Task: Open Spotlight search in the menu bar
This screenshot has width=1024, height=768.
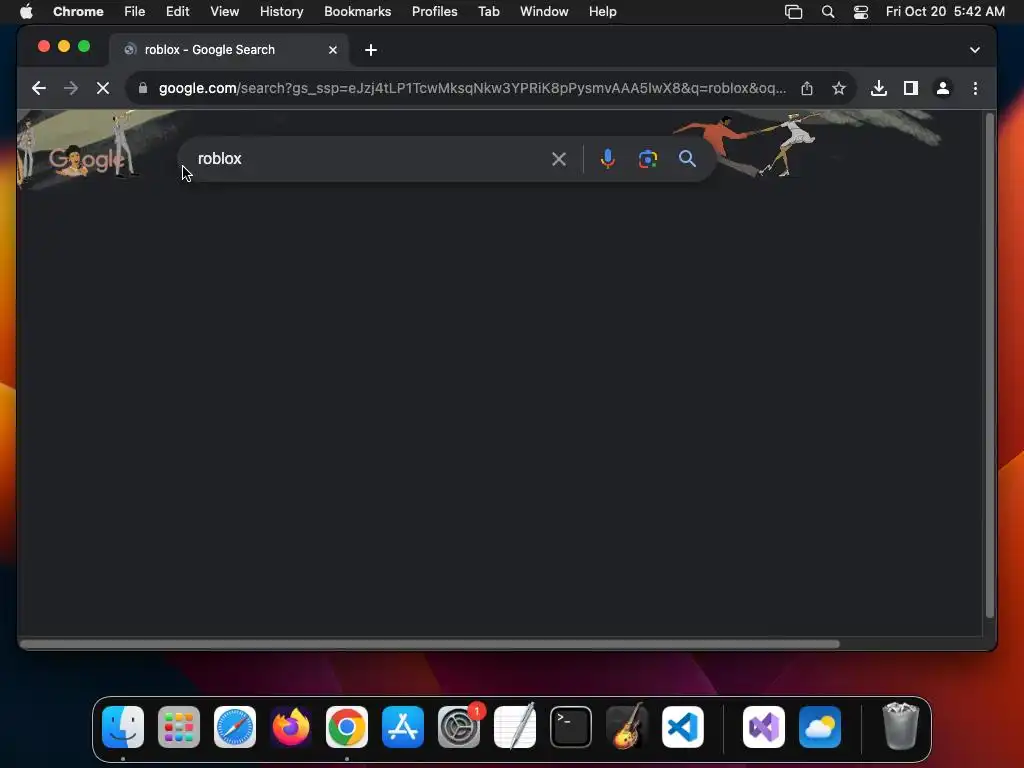Action: pos(827,12)
